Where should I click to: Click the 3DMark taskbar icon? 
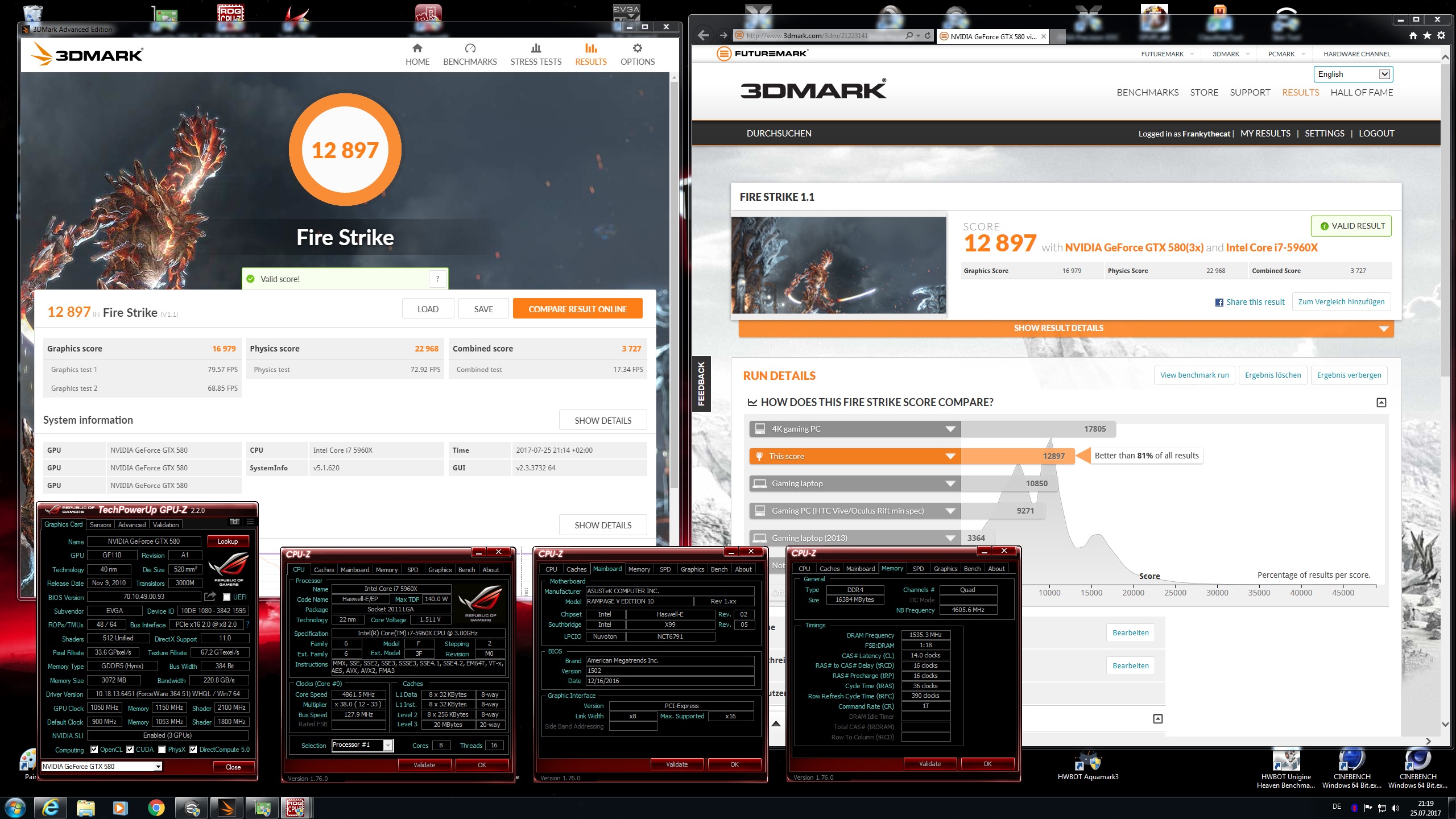pos(226,808)
